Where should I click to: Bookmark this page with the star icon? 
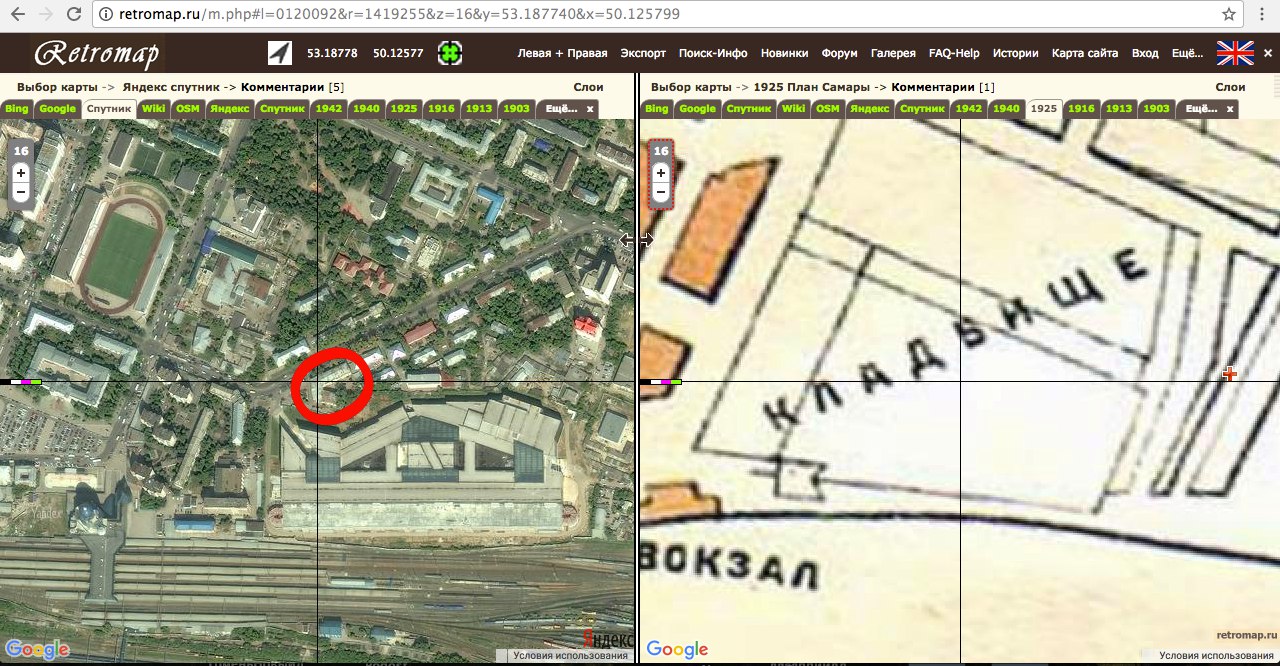(x=1229, y=15)
